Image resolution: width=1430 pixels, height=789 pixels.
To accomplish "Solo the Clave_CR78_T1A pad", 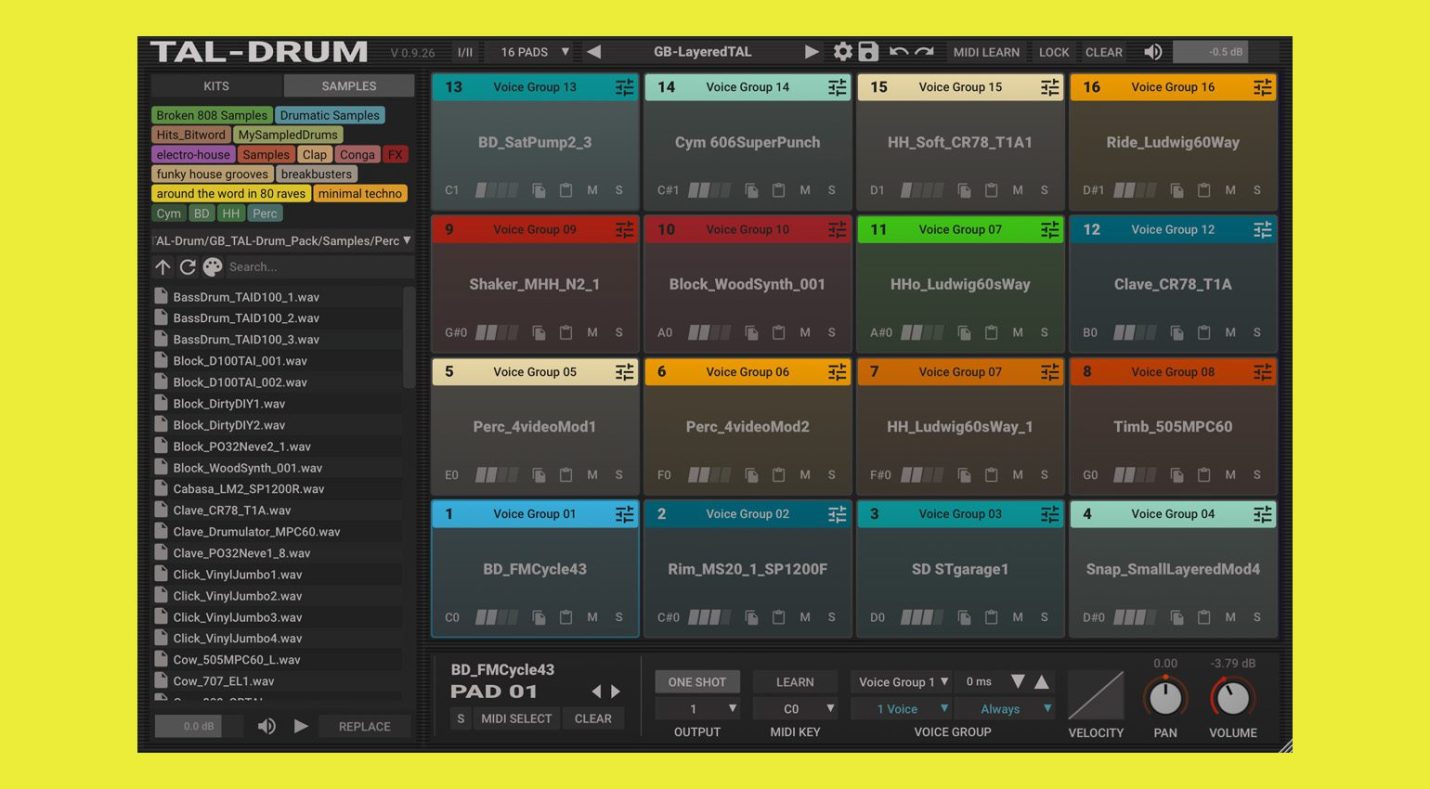I will click(x=1258, y=332).
